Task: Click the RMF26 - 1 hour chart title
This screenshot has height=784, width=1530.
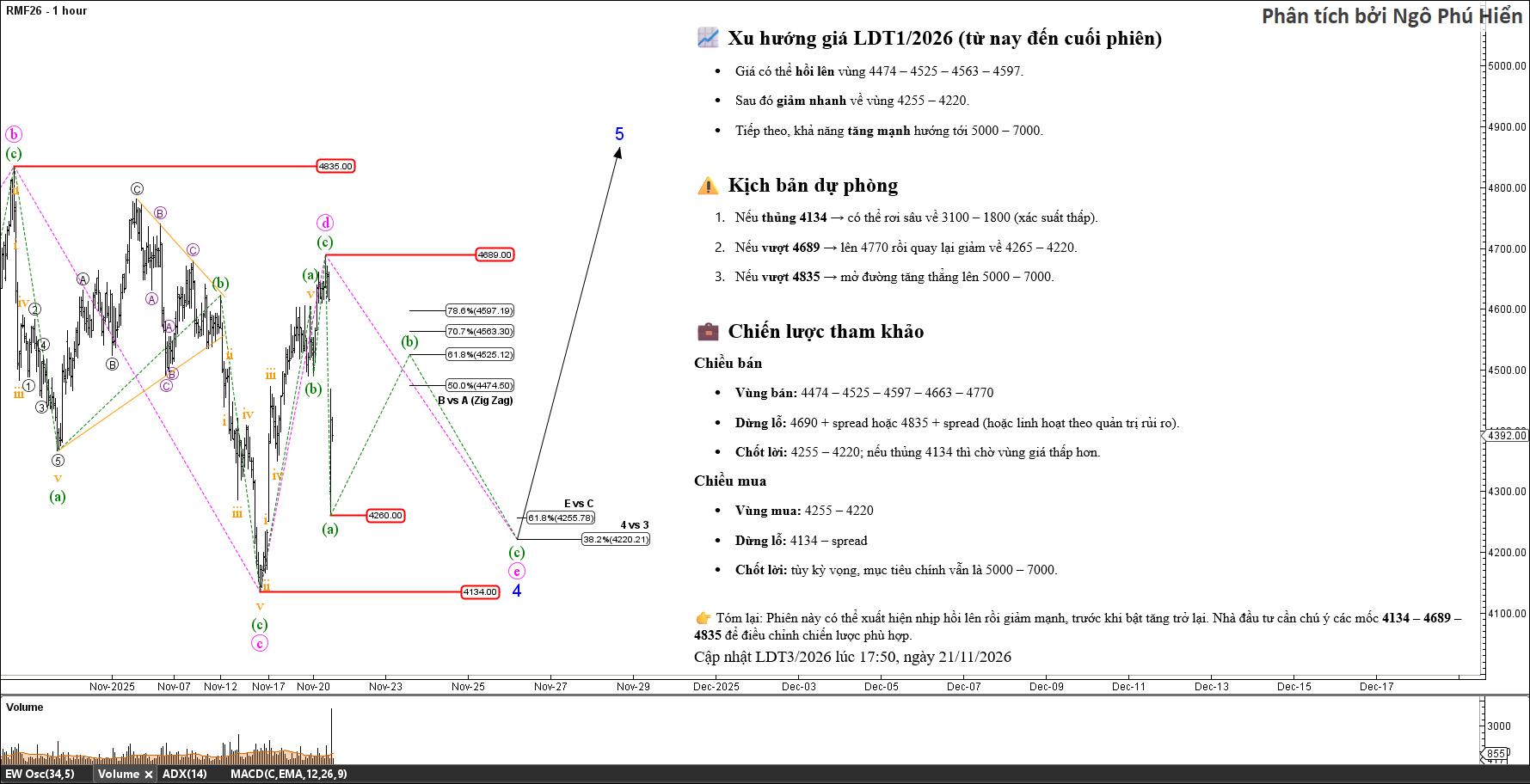Action: 46,10
